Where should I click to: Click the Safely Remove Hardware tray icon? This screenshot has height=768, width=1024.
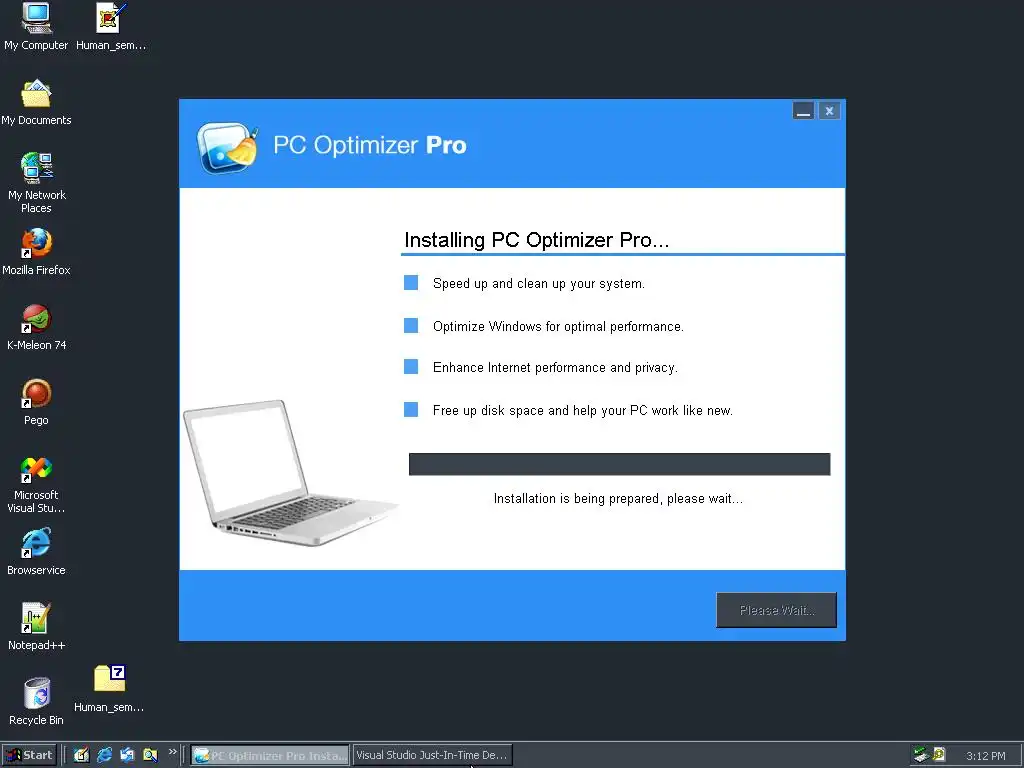[921, 755]
